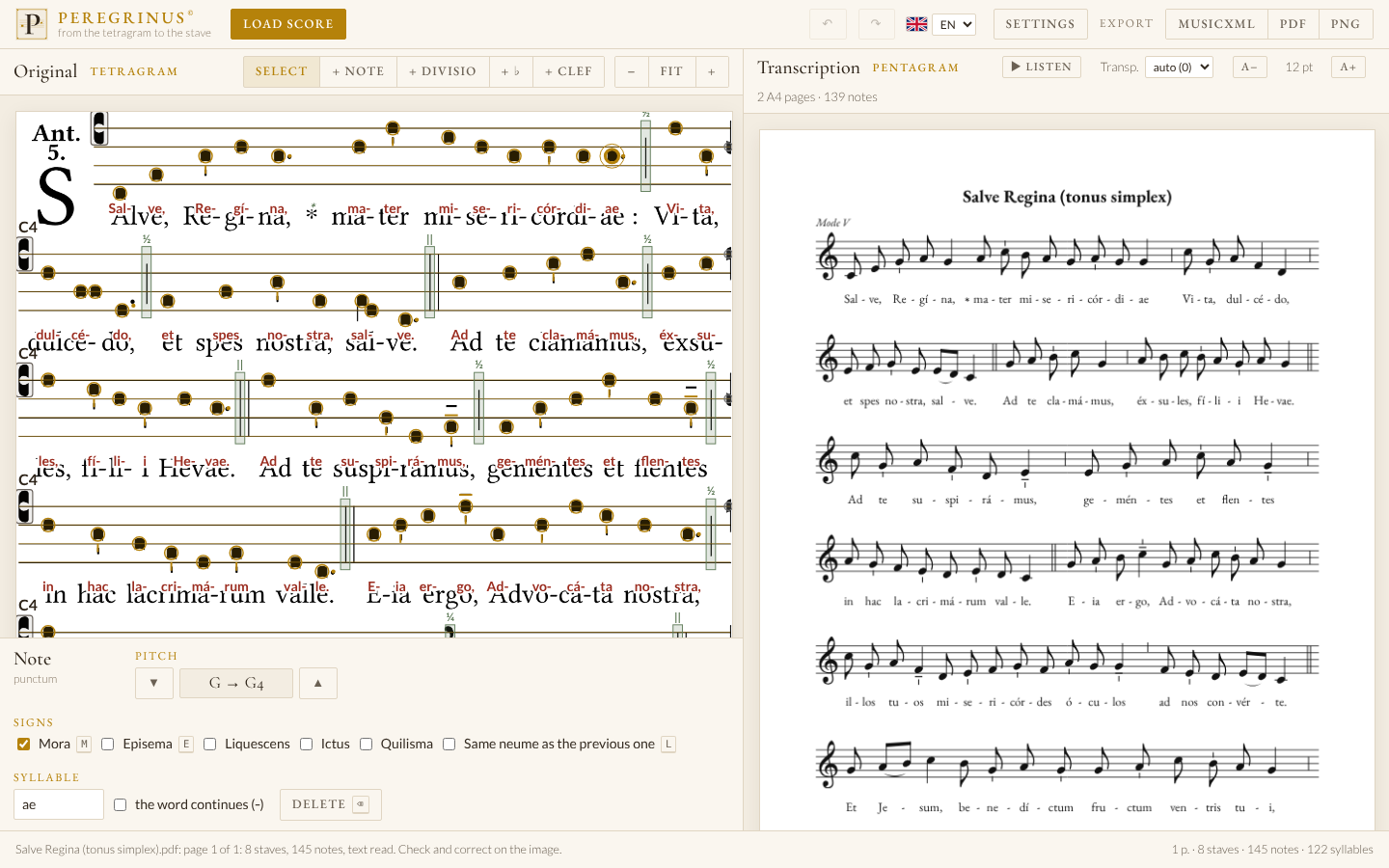Image resolution: width=1389 pixels, height=868 pixels.
Task: Raise pitch with the up arrow
Action: click(x=318, y=683)
